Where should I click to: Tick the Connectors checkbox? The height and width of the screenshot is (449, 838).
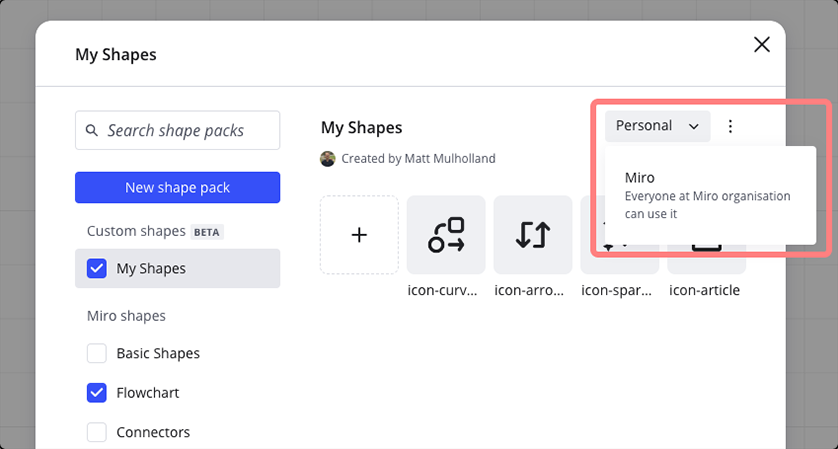coord(97,432)
